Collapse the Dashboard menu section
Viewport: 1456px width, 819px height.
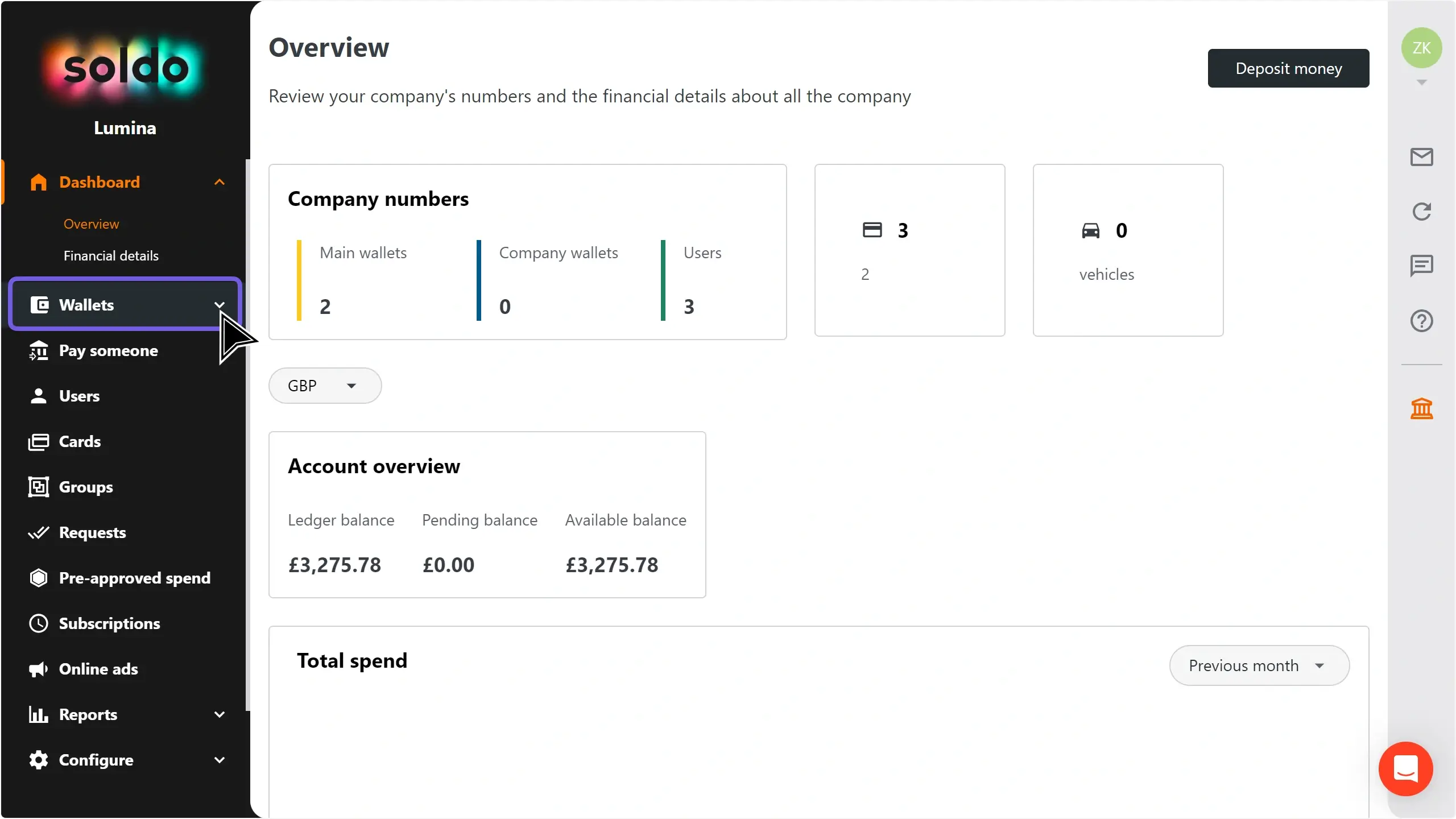(219, 182)
